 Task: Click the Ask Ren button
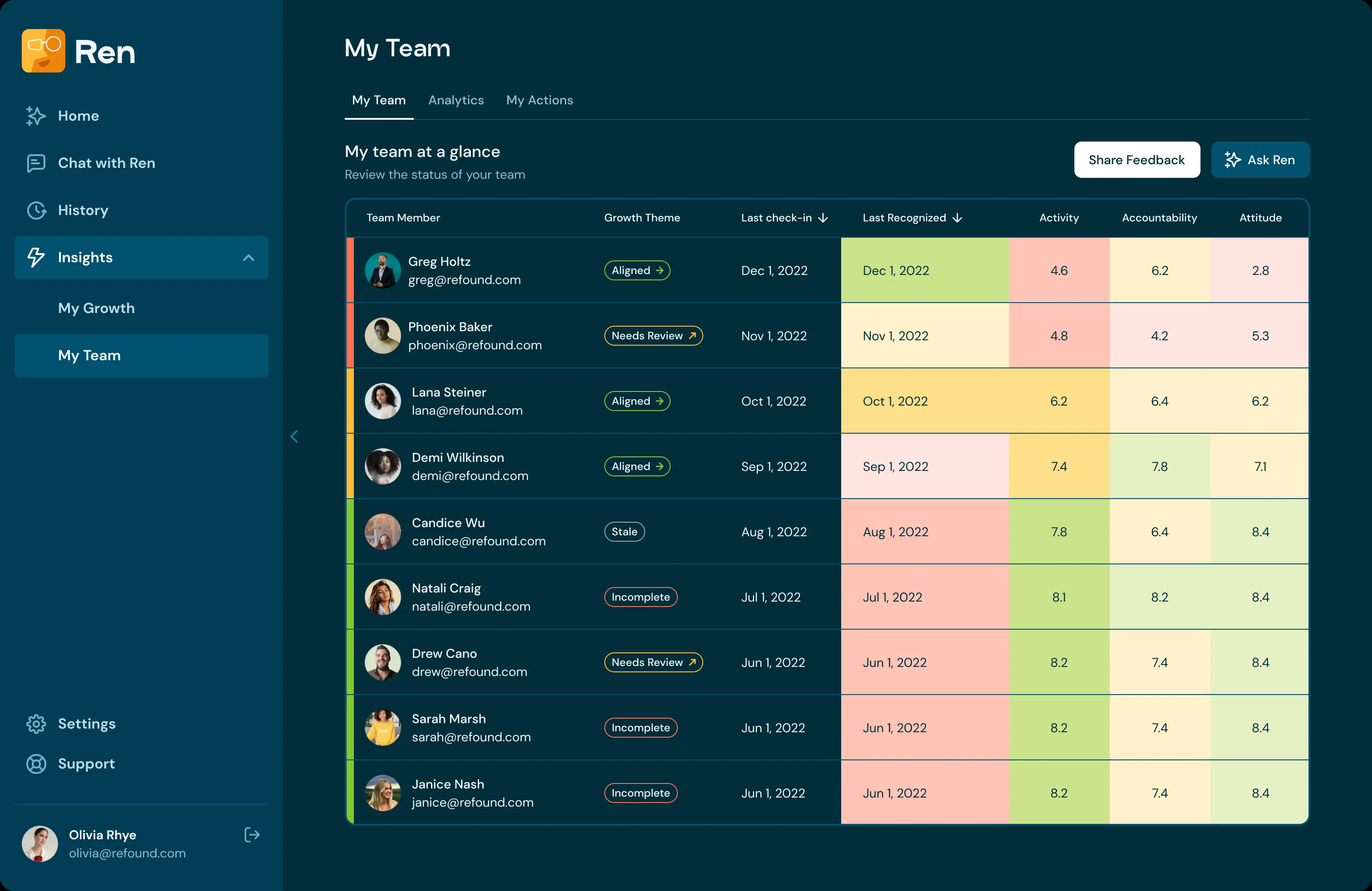[1260, 160]
